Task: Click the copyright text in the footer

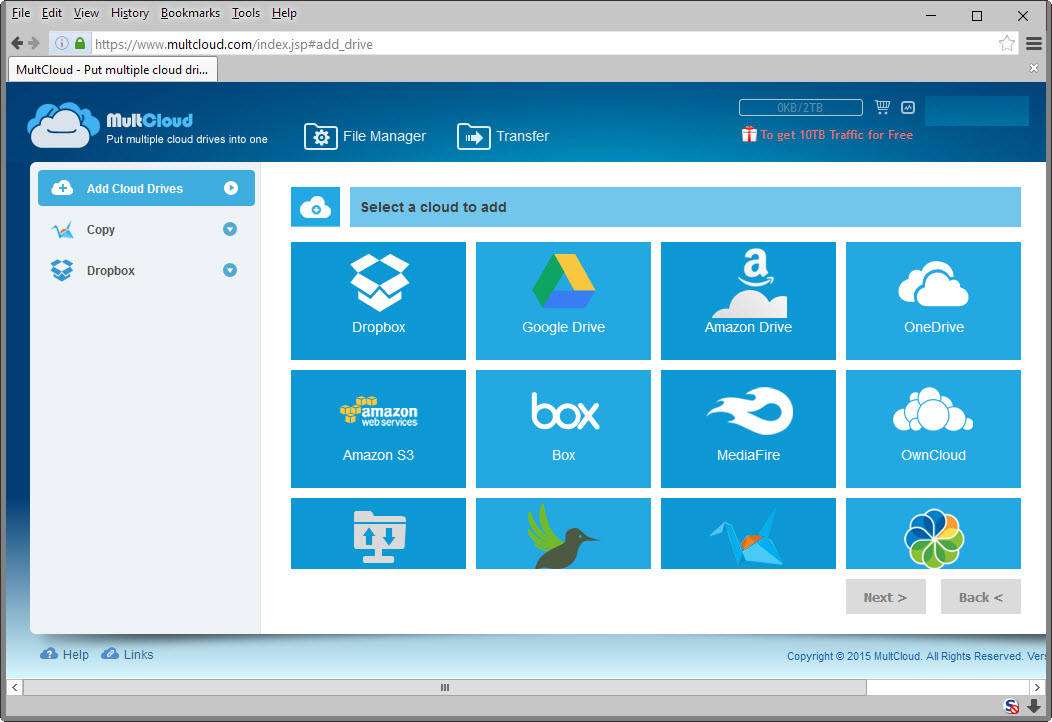Action: tap(916, 656)
